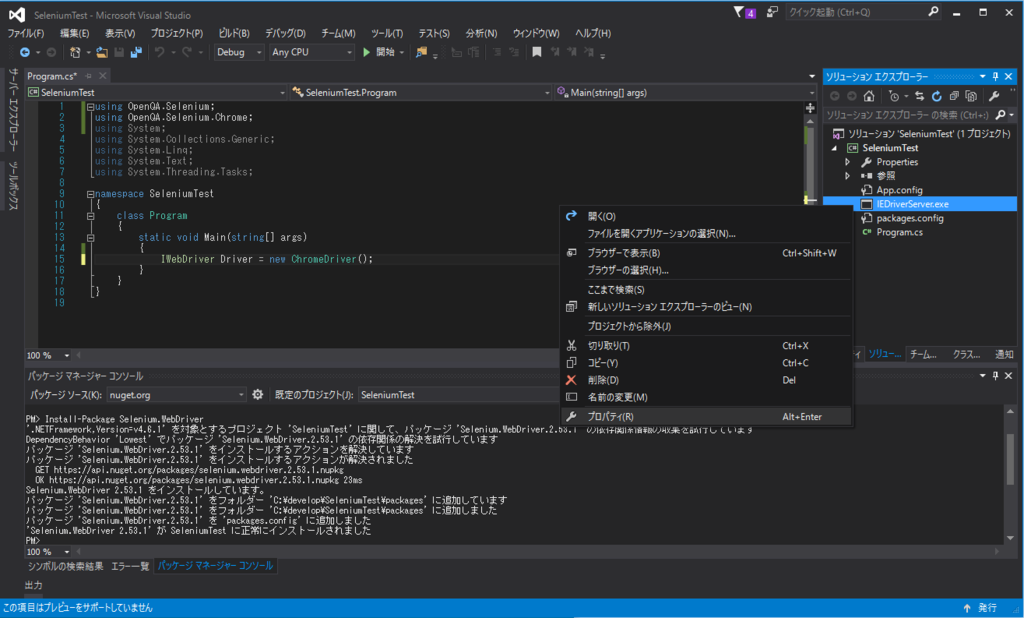Switch to the クラス... view tab
The width and height of the screenshot is (1024, 618).
(x=967, y=355)
